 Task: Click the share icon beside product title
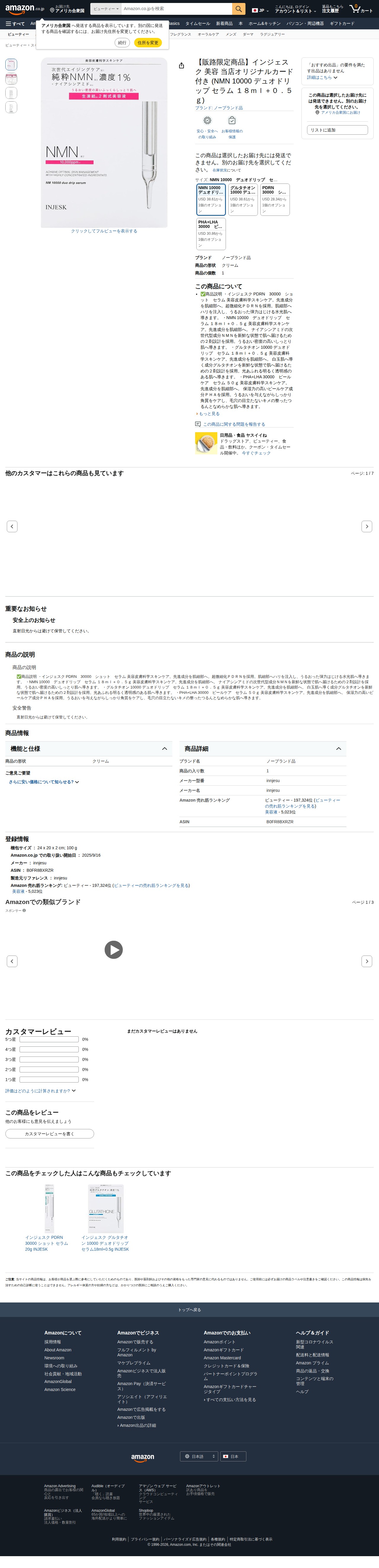(182, 66)
